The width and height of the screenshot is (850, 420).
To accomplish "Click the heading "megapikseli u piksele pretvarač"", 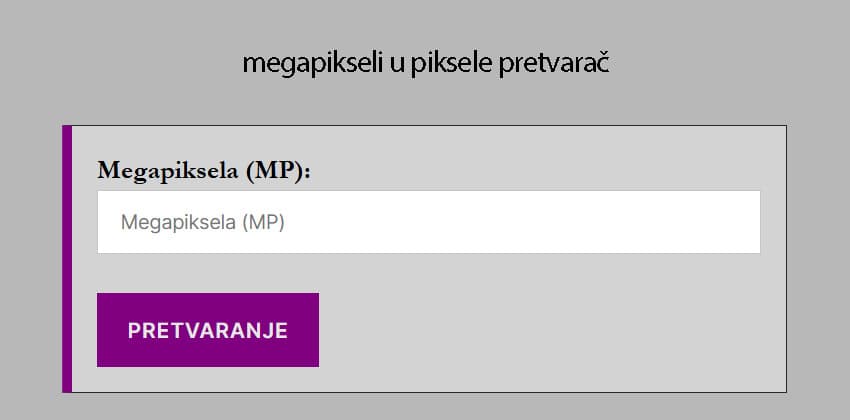I will (425, 64).
